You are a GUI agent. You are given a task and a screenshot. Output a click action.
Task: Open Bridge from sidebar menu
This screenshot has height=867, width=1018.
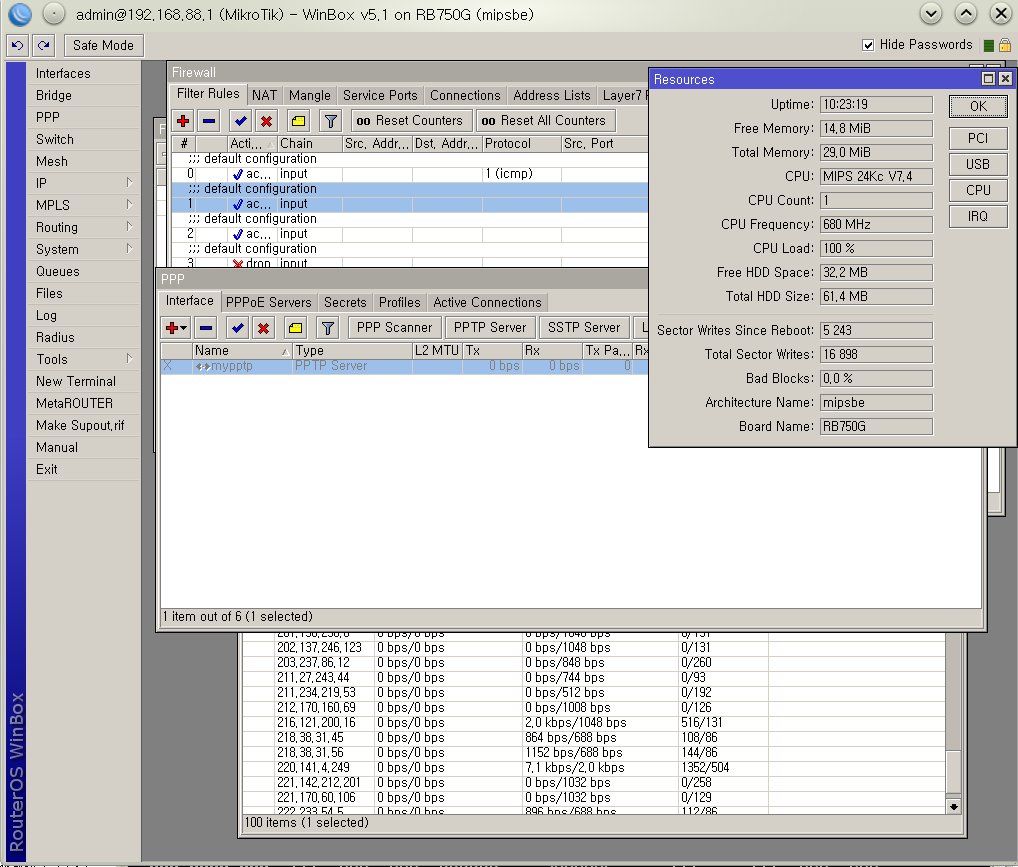83,95
